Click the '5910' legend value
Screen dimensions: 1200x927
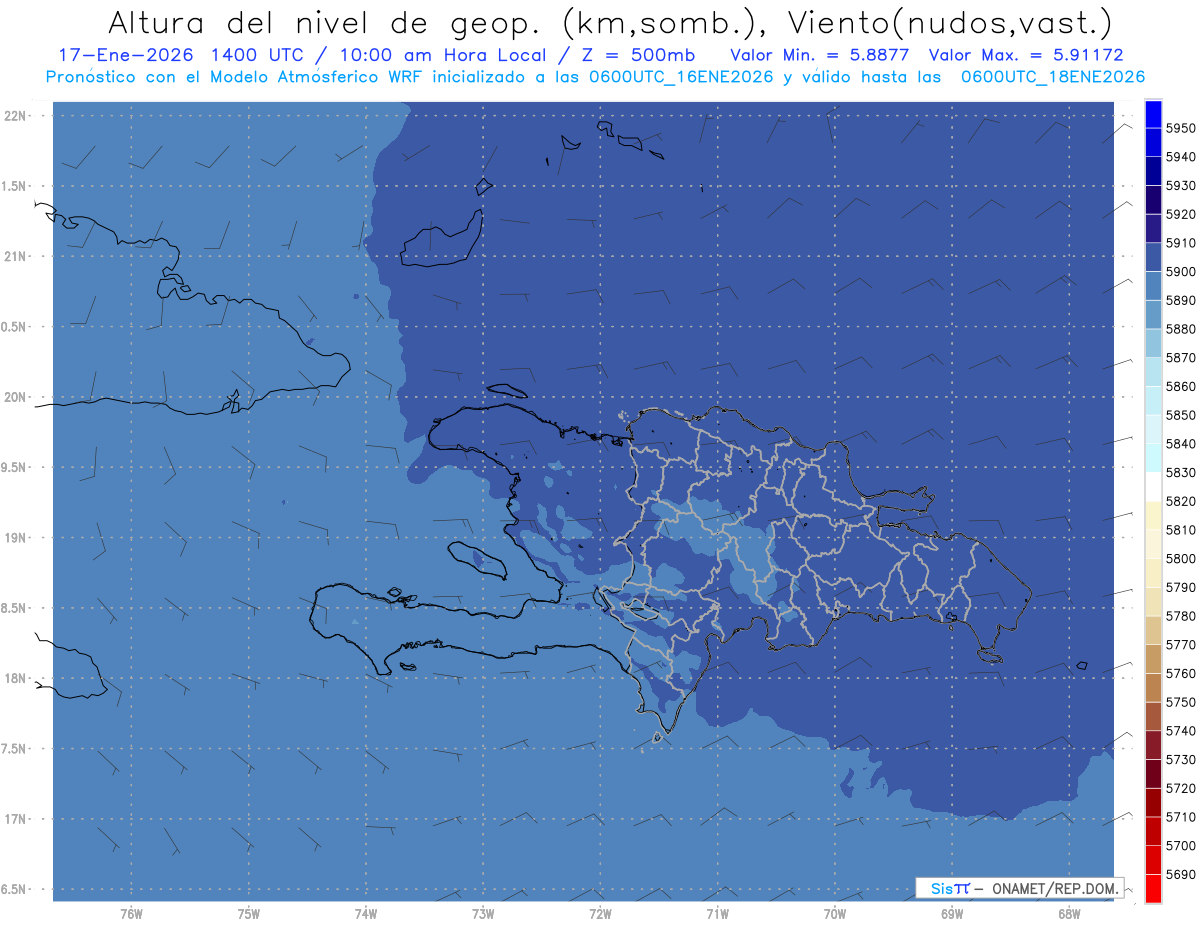click(x=1181, y=243)
